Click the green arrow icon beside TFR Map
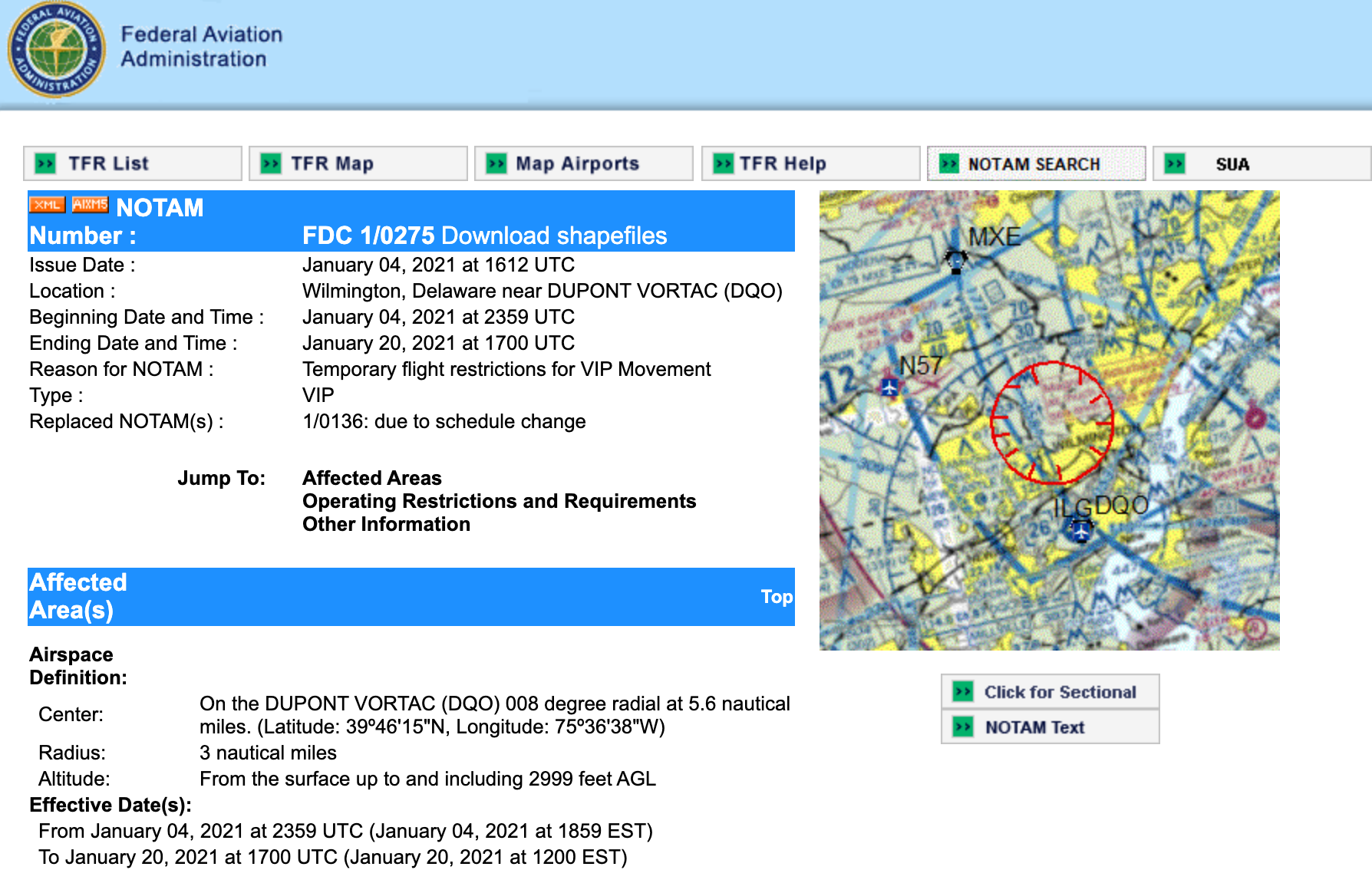The width and height of the screenshot is (1372, 893). pyautogui.click(x=271, y=163)
